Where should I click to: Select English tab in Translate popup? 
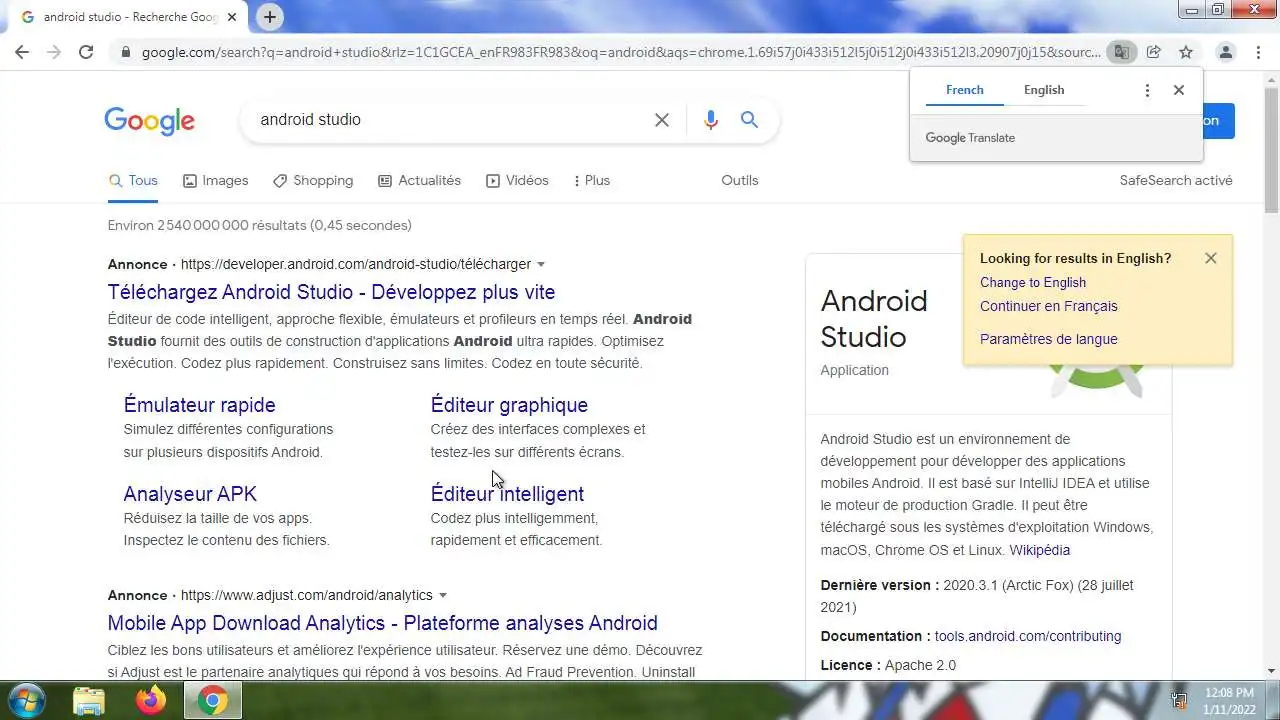1044,90
